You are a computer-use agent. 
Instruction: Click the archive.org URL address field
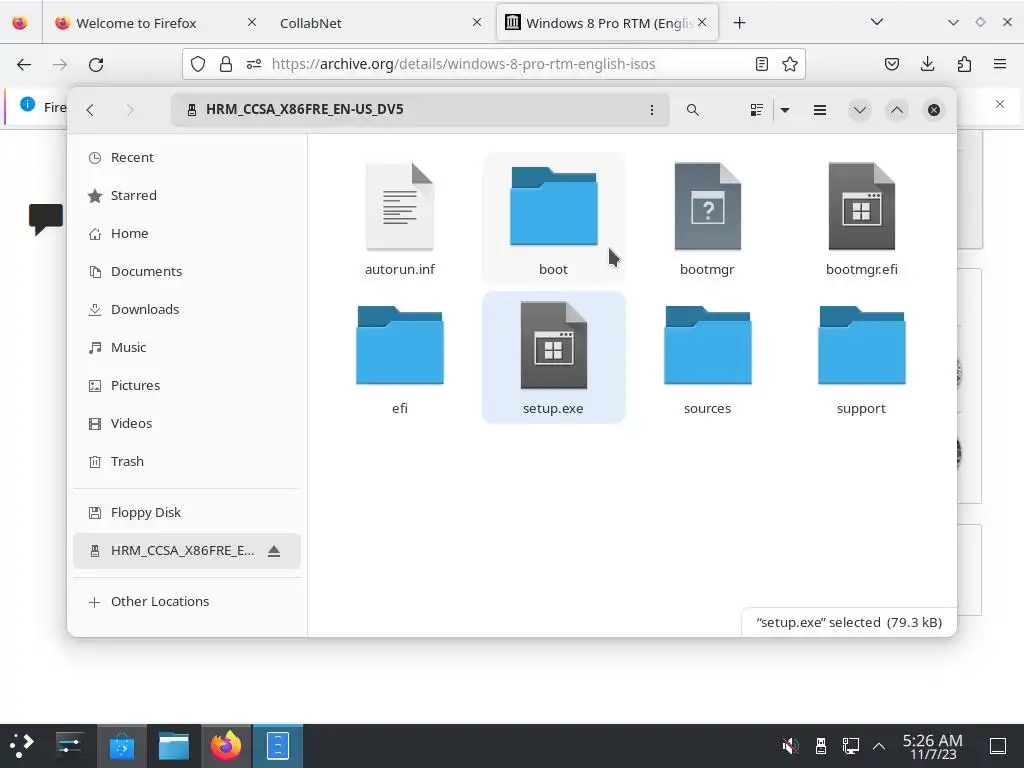[x=494, y=64]
